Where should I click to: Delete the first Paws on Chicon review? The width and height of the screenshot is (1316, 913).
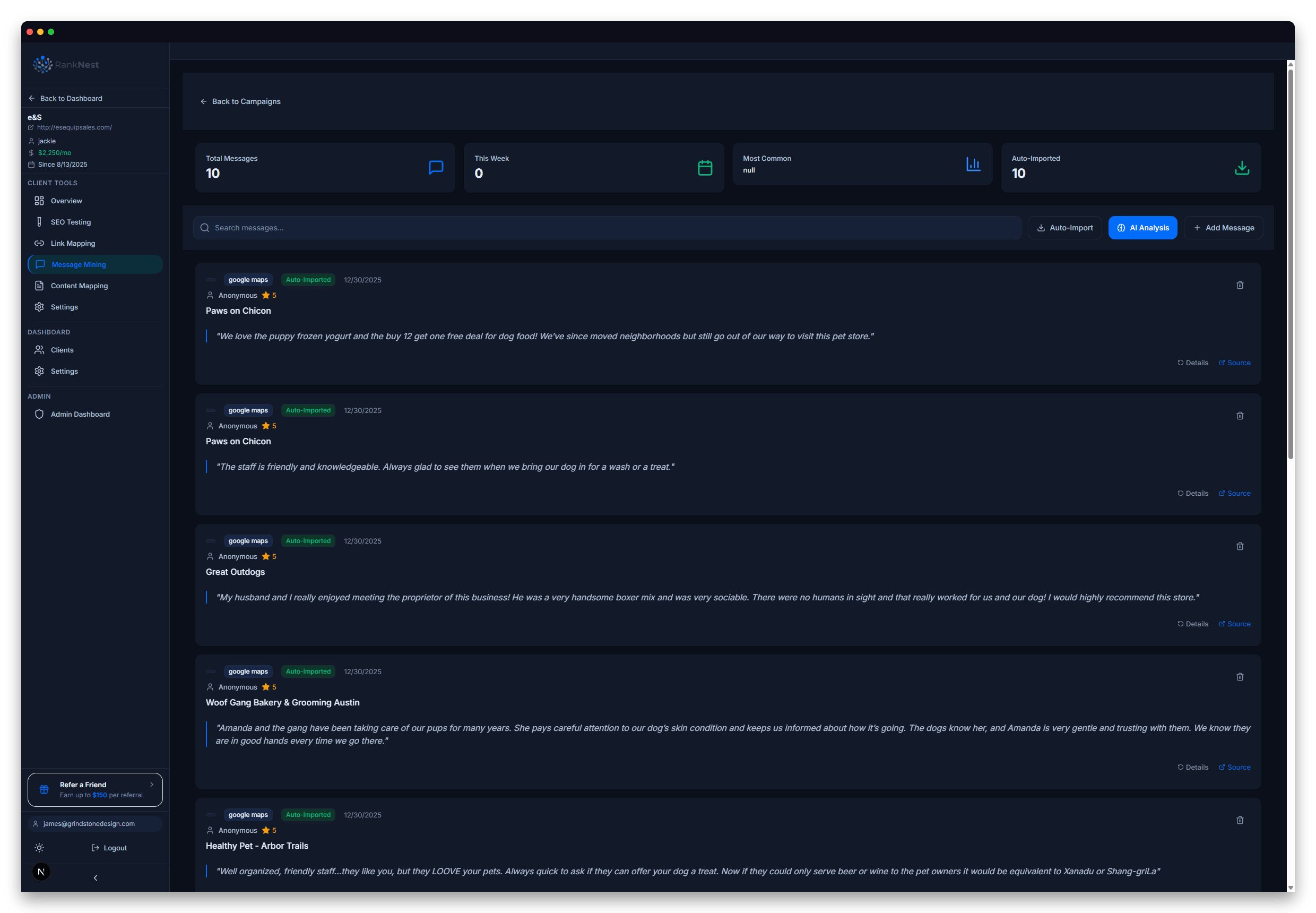tap(1240, 285)
